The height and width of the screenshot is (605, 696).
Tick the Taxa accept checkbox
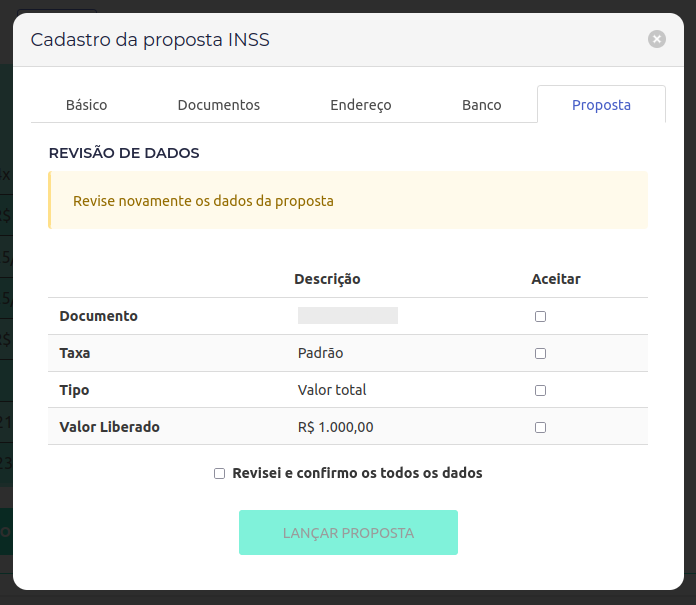(x=541, y=353)
